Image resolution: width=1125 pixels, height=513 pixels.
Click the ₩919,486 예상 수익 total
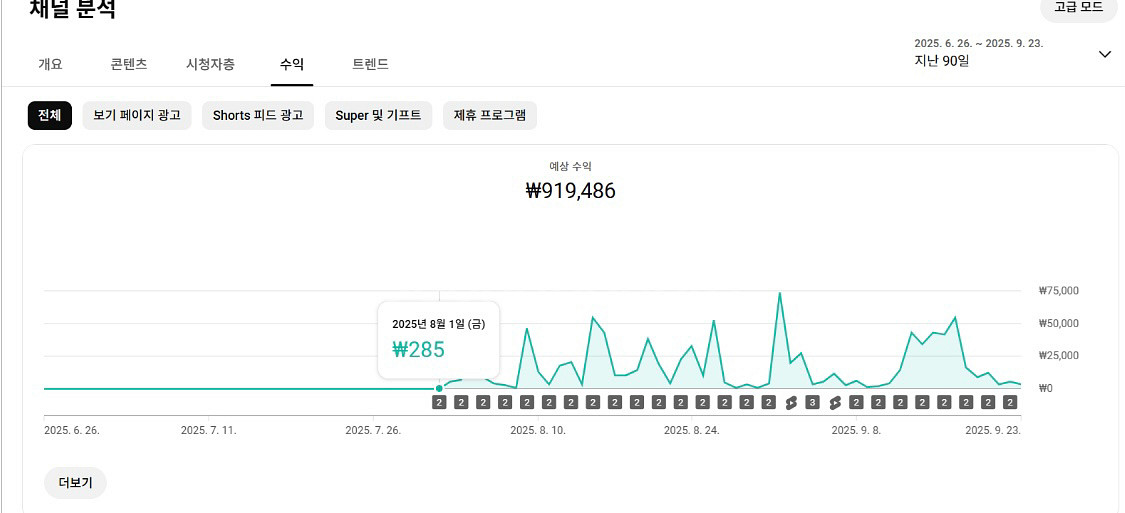click(x=571, y=191)
